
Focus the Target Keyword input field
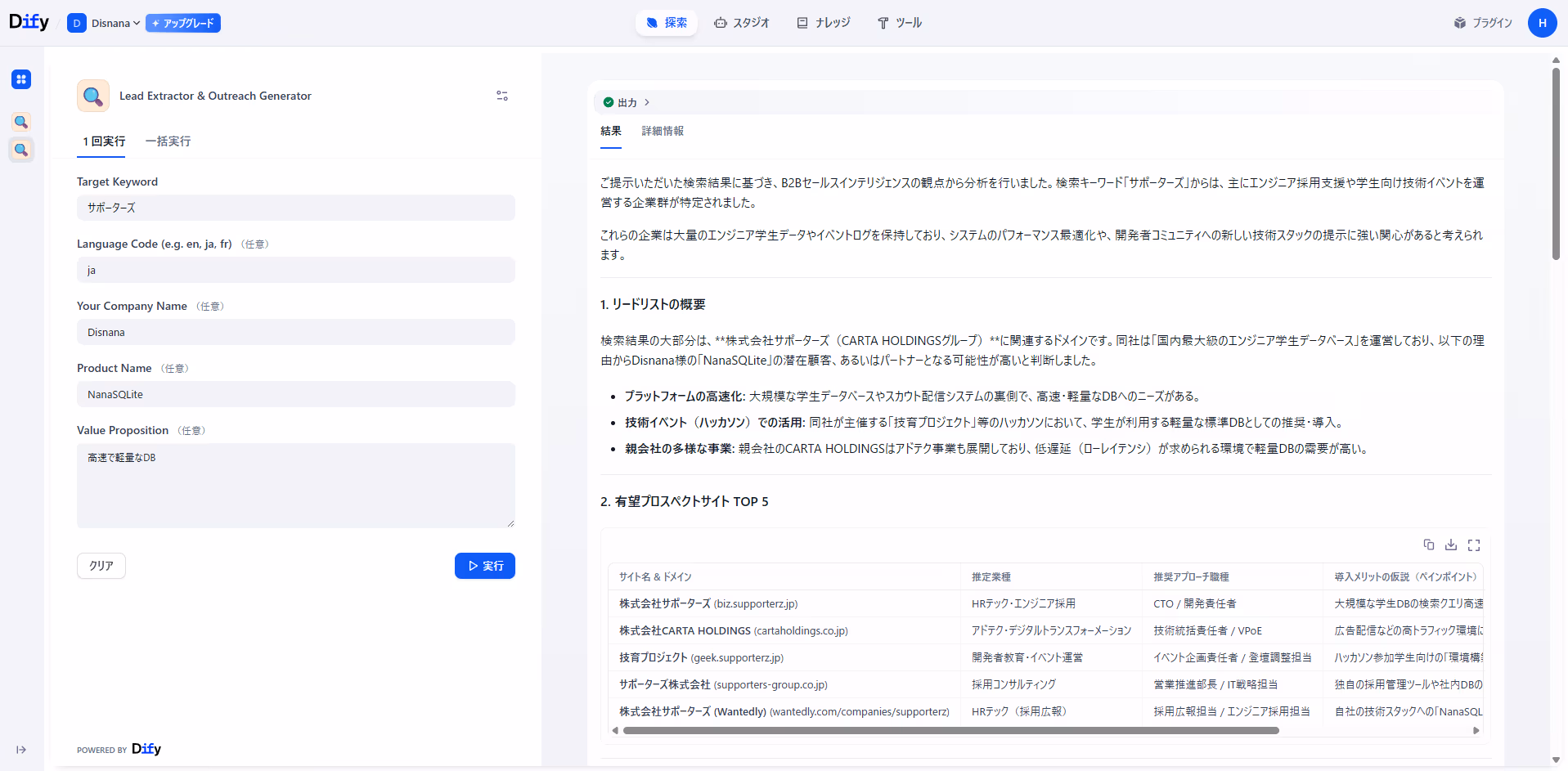(x=296, y=208)
